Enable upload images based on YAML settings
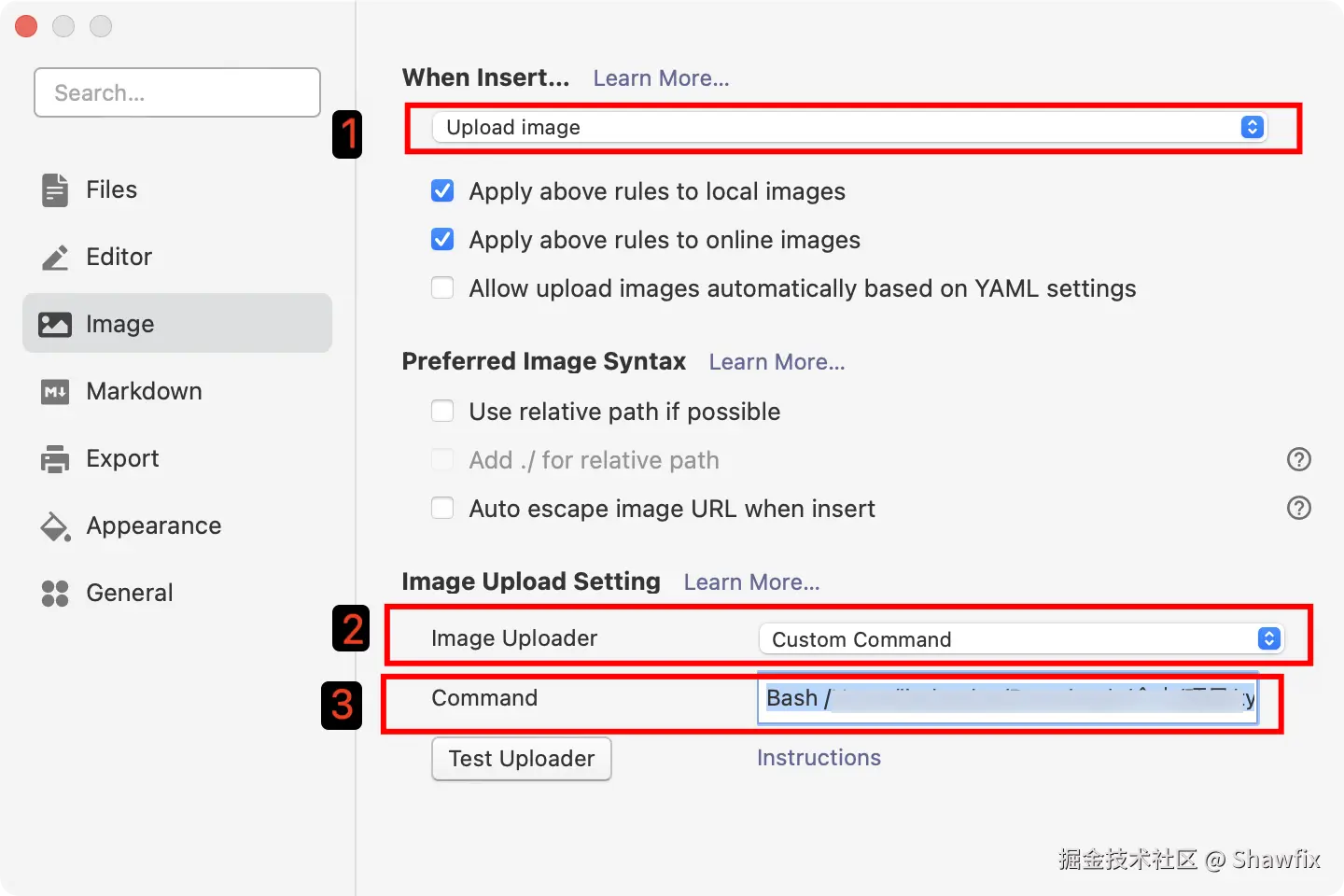 442,288
